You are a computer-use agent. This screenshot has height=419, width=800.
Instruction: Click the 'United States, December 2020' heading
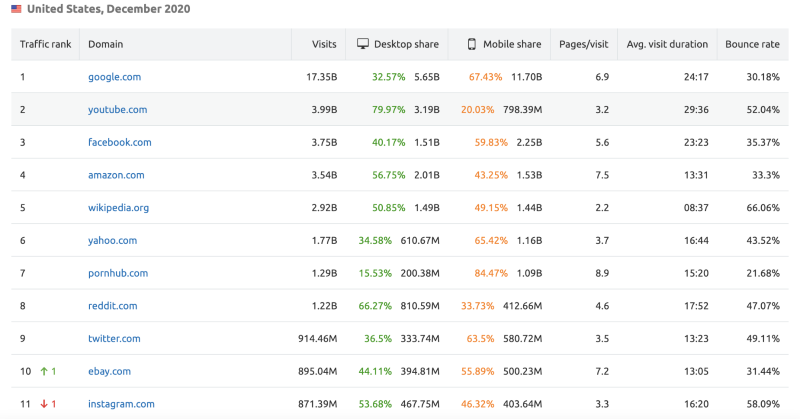tap(109, 9)
